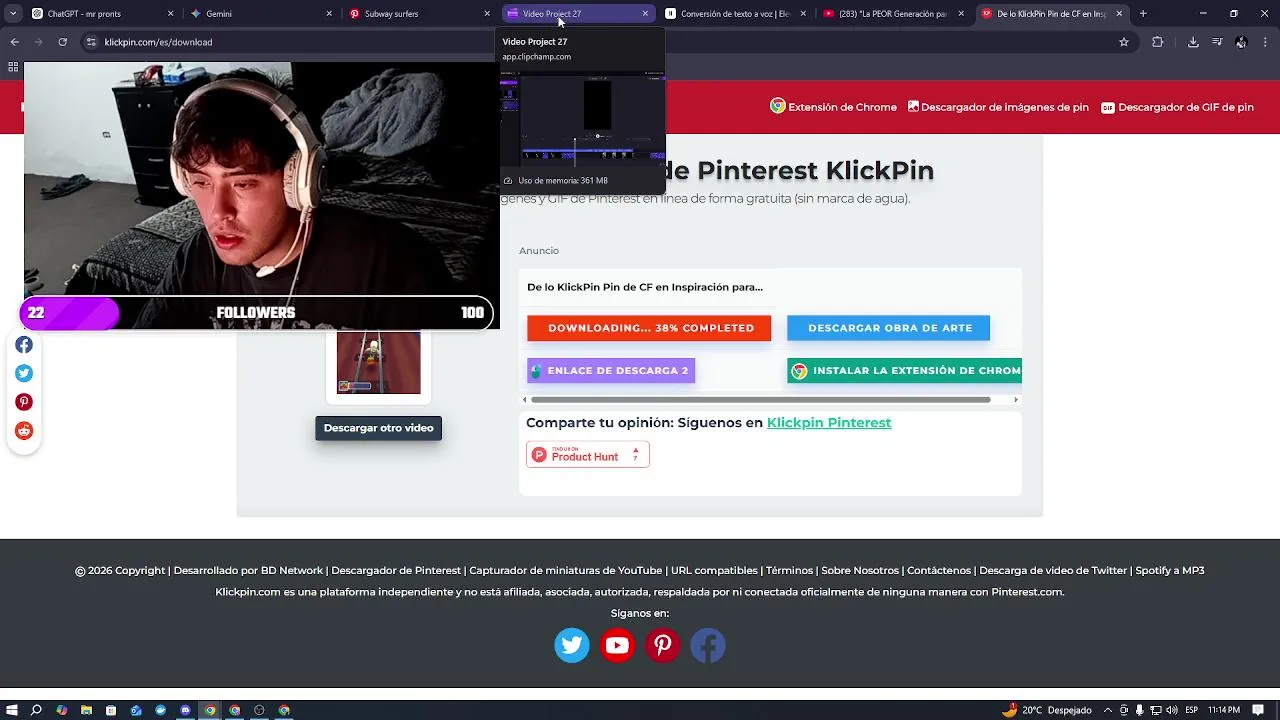The width and height of the screenshot is (1280, 720).
Task: Show hidden system tray icons
Action: click(1108, 710)
